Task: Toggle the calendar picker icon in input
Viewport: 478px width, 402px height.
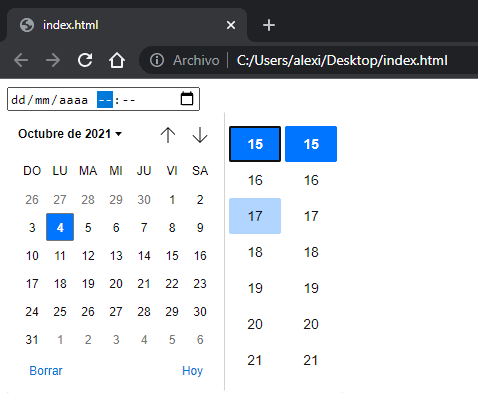Action: point(187,99)
